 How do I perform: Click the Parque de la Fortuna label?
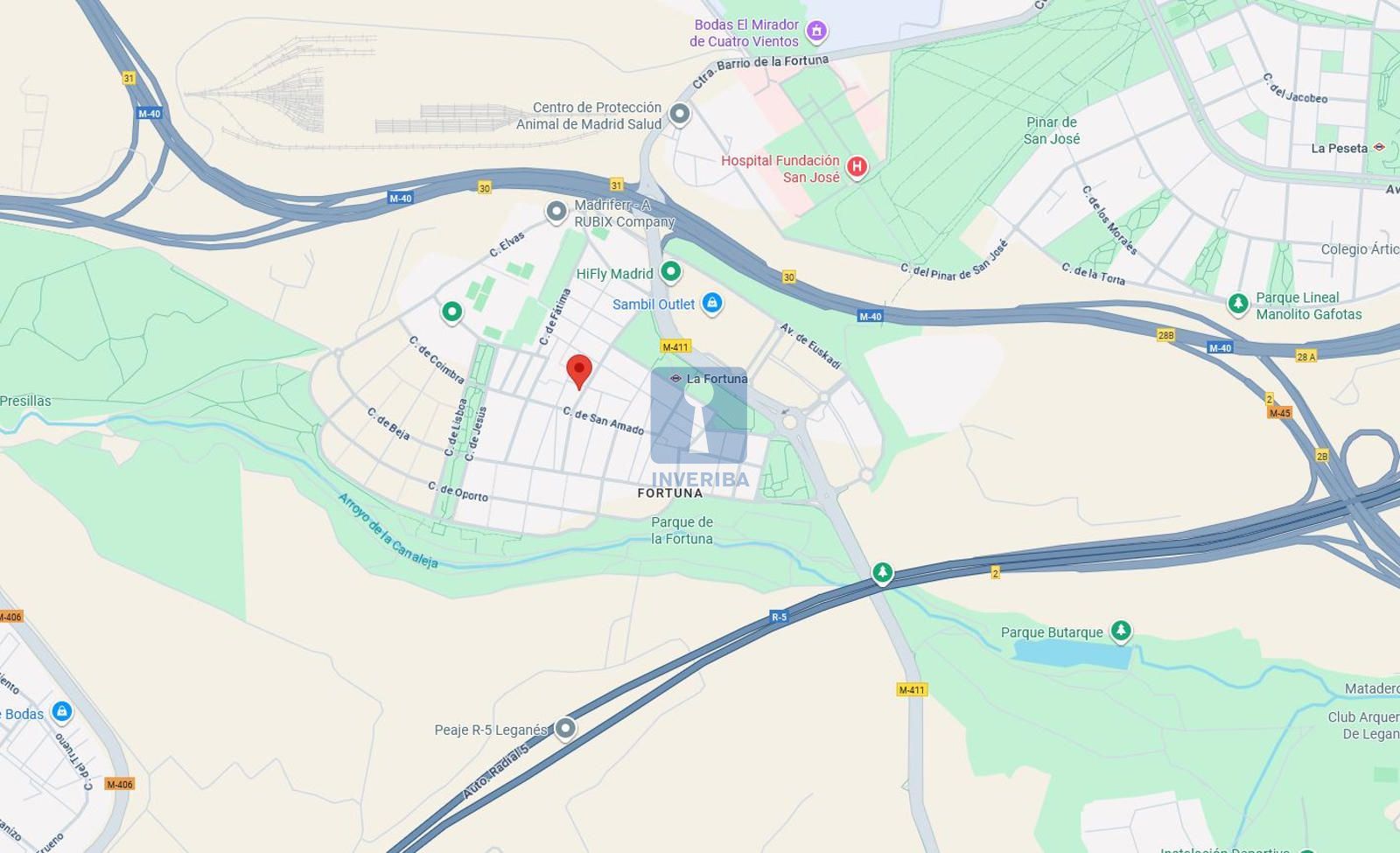[682, 530]
